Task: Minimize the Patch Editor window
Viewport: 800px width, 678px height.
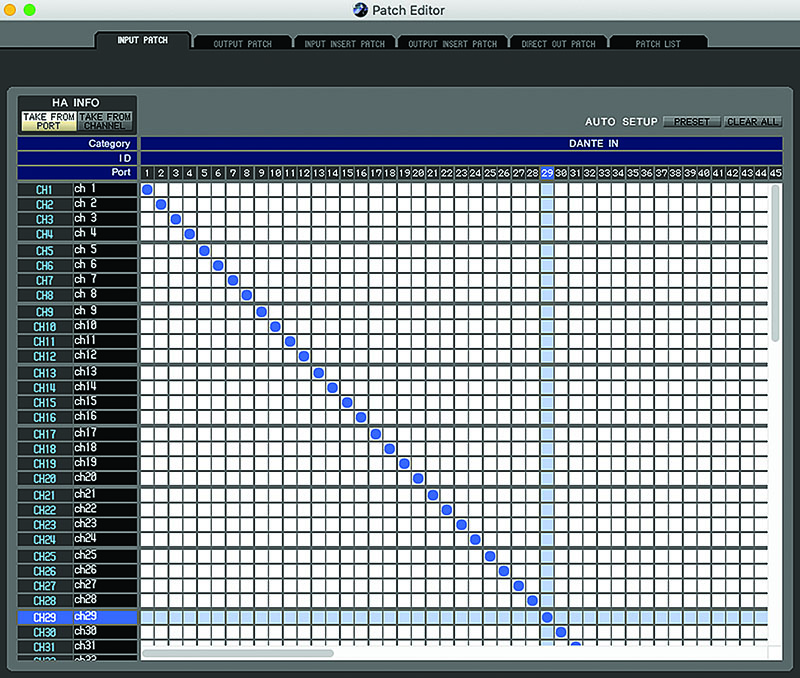Action: coord(10,10)
